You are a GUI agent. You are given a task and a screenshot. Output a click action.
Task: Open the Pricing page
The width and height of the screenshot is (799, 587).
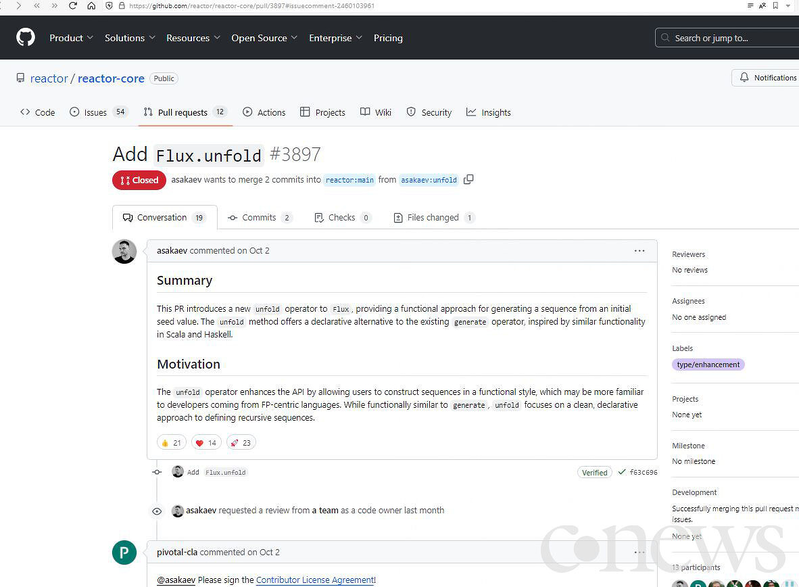(388, 38)
